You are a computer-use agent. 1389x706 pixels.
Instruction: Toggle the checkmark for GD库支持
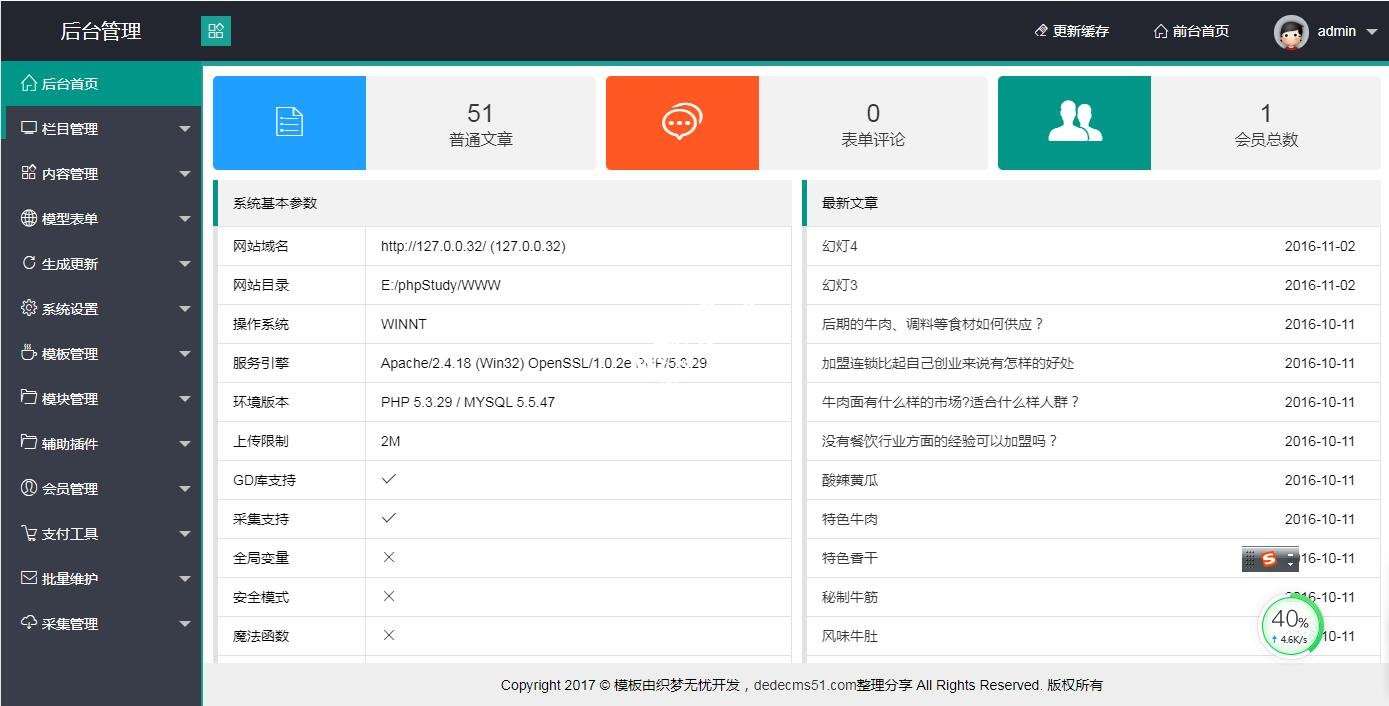(x=389, y=480)
